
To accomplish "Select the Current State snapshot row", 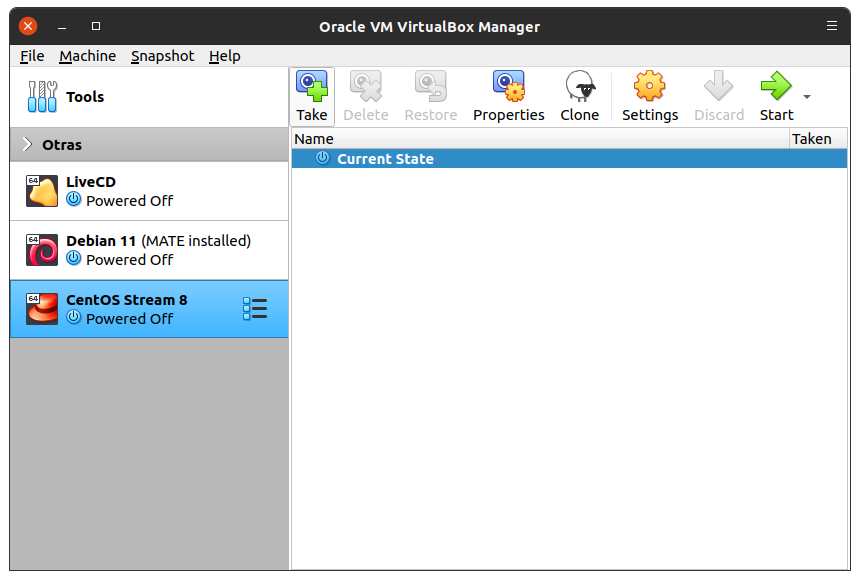I will pyautogui.click(x=385, y=159).
